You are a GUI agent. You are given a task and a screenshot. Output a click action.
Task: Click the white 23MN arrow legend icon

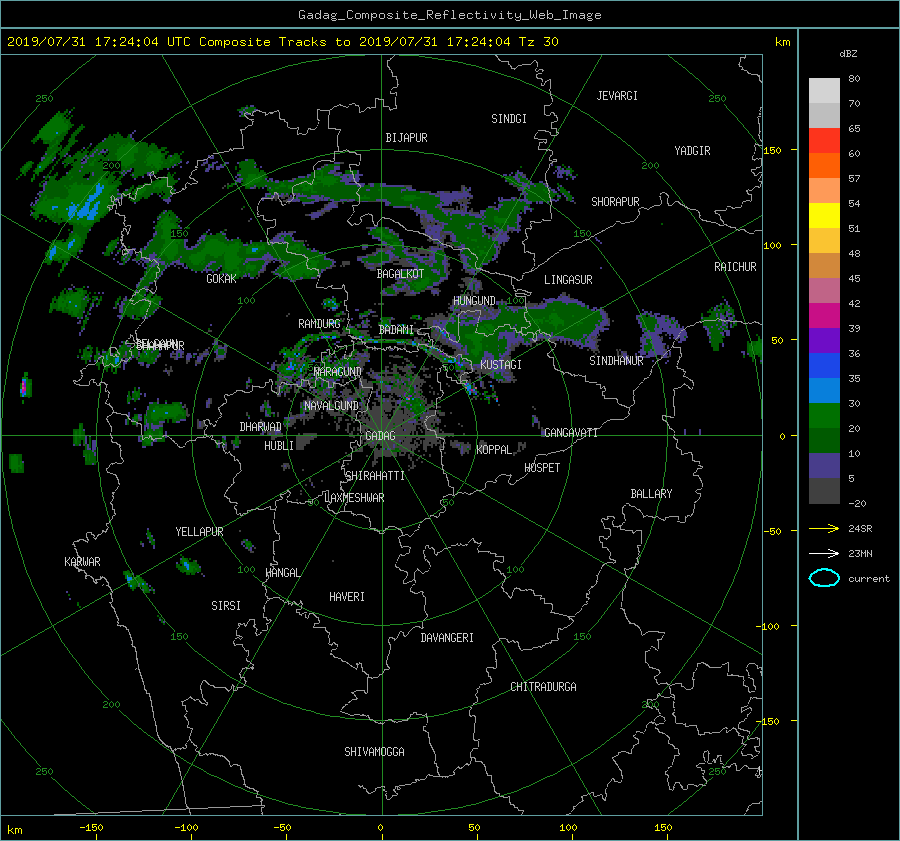pos(824,554)
